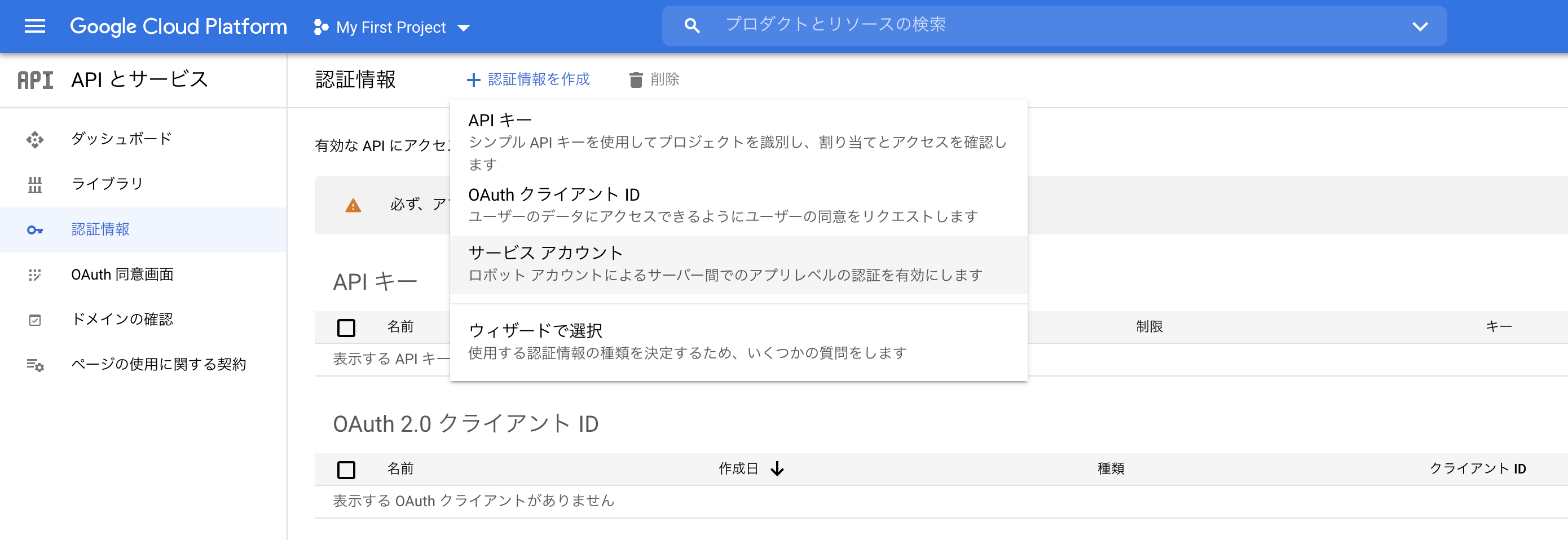
Task: Open the ライブラリ sidebar section
Action: click(x=108, y=184)
